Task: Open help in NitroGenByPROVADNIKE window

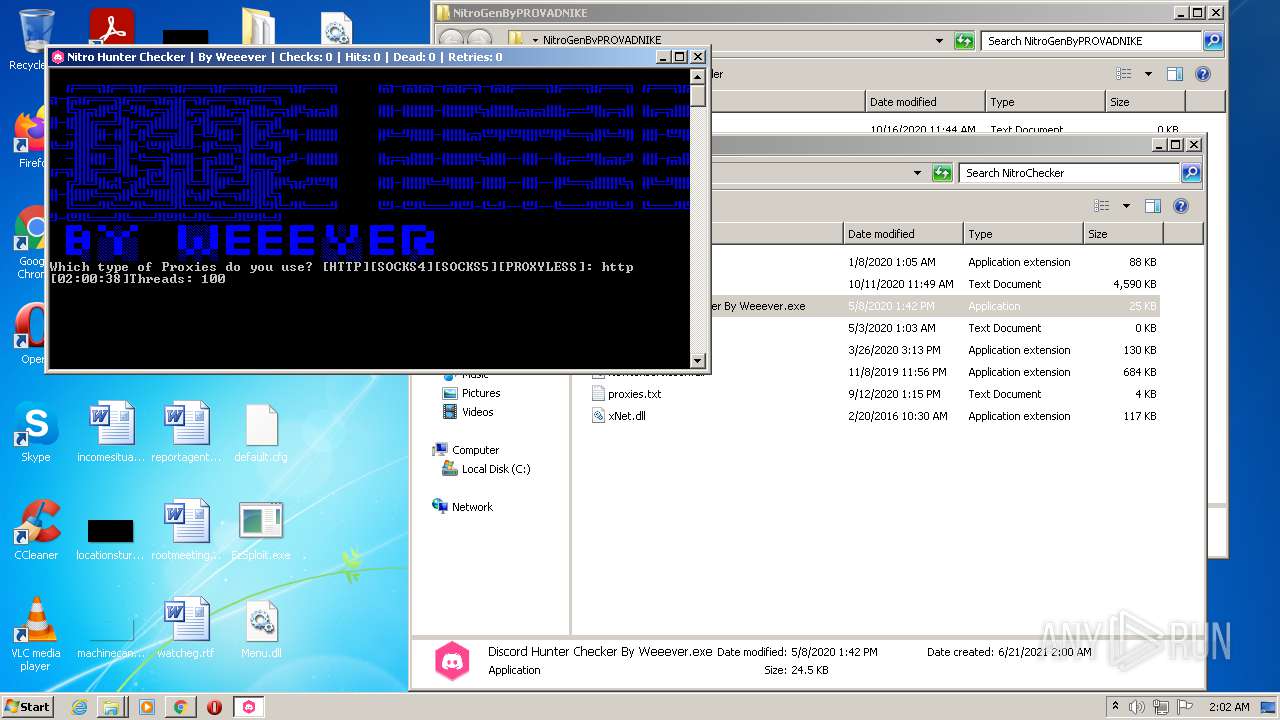Action: click(1203, 74)
